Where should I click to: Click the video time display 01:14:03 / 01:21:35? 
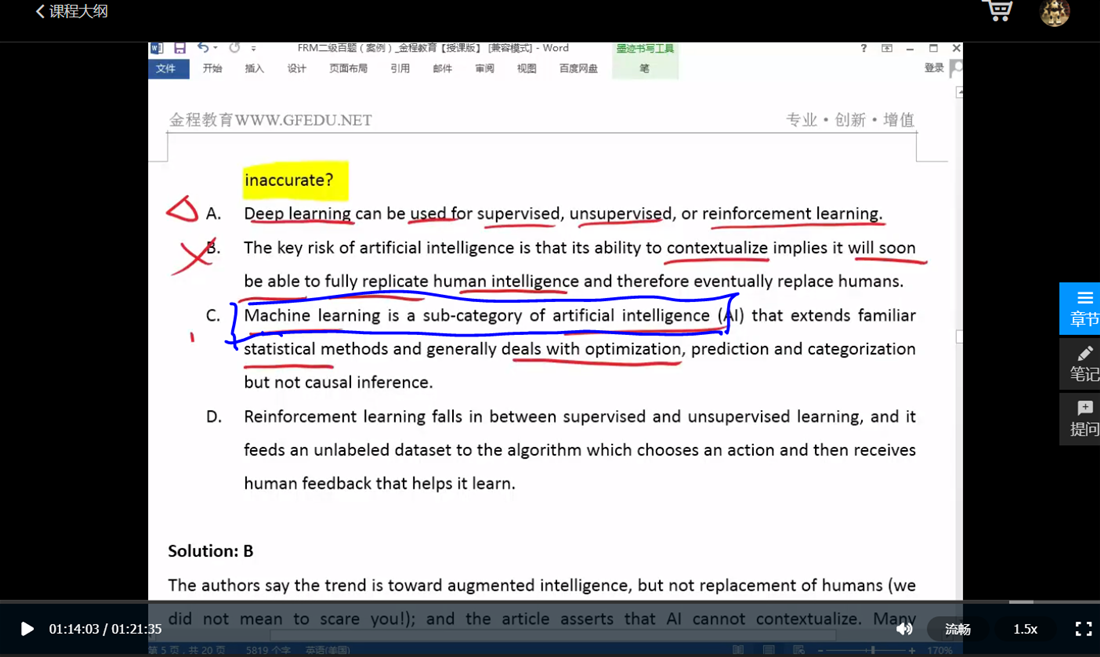tap(105, 629)
